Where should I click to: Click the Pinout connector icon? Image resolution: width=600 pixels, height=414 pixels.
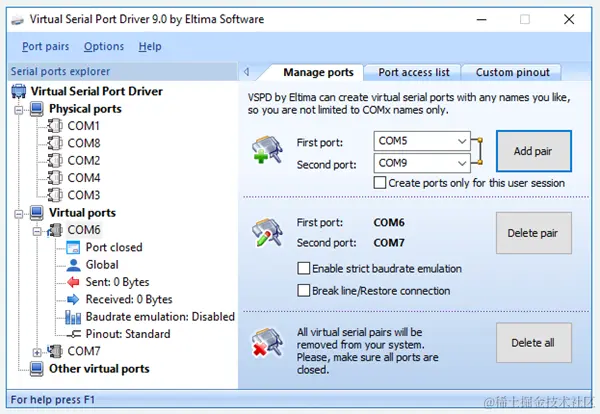click(73, 334)
